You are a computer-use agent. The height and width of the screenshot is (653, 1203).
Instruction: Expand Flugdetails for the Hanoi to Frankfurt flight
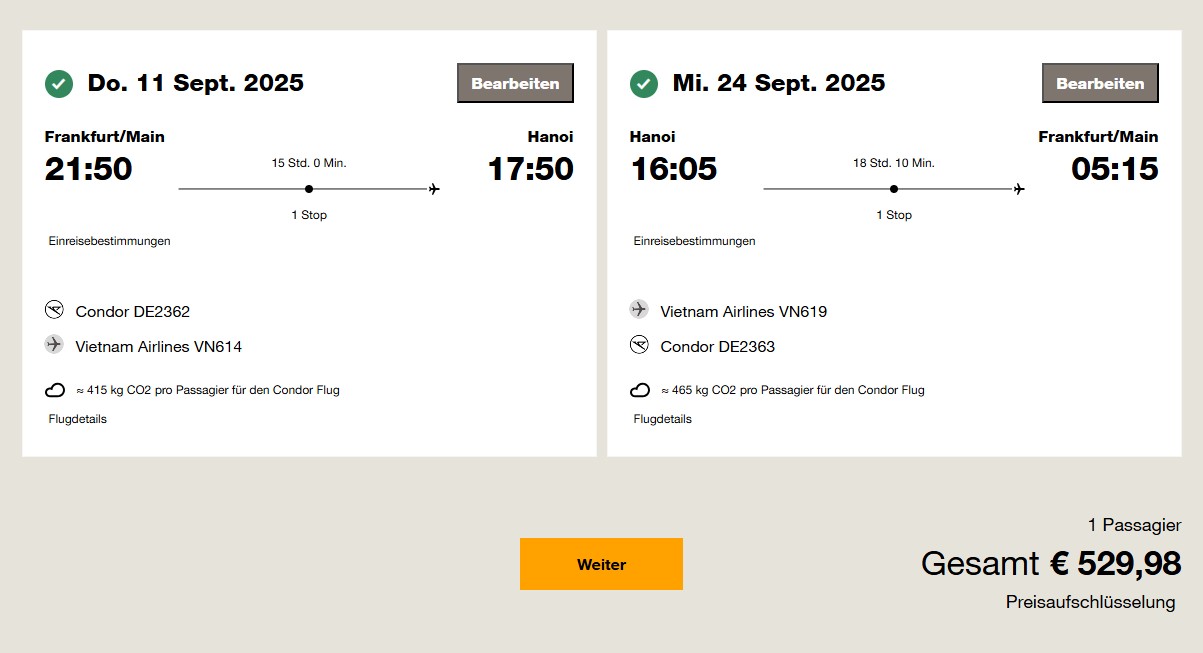[663, 419]
